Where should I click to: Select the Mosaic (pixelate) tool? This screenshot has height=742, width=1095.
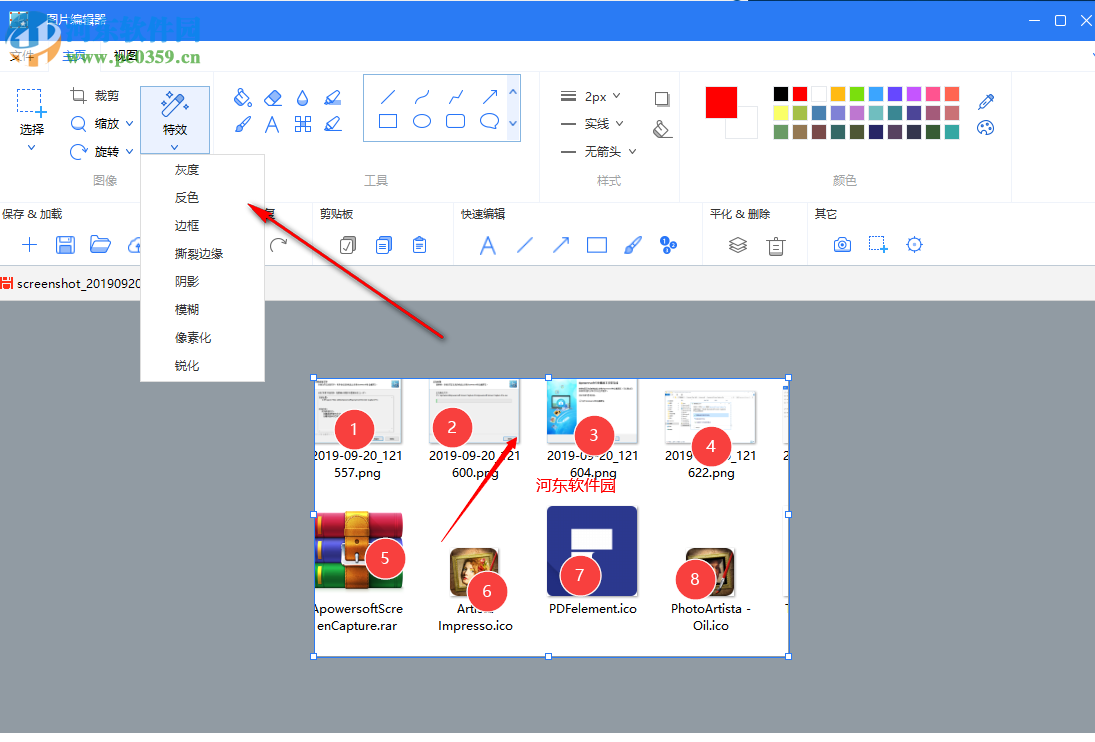[x=304, y=123]
